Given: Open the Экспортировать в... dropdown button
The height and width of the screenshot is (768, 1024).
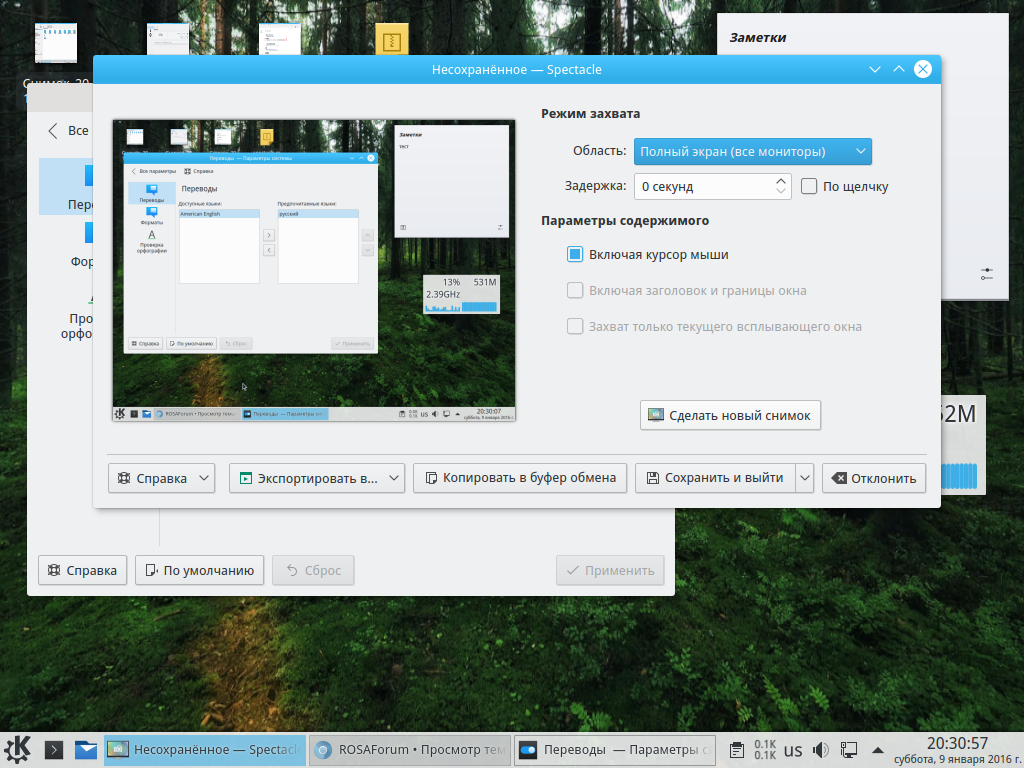Looking at the screenshot, I should [317, 478].
